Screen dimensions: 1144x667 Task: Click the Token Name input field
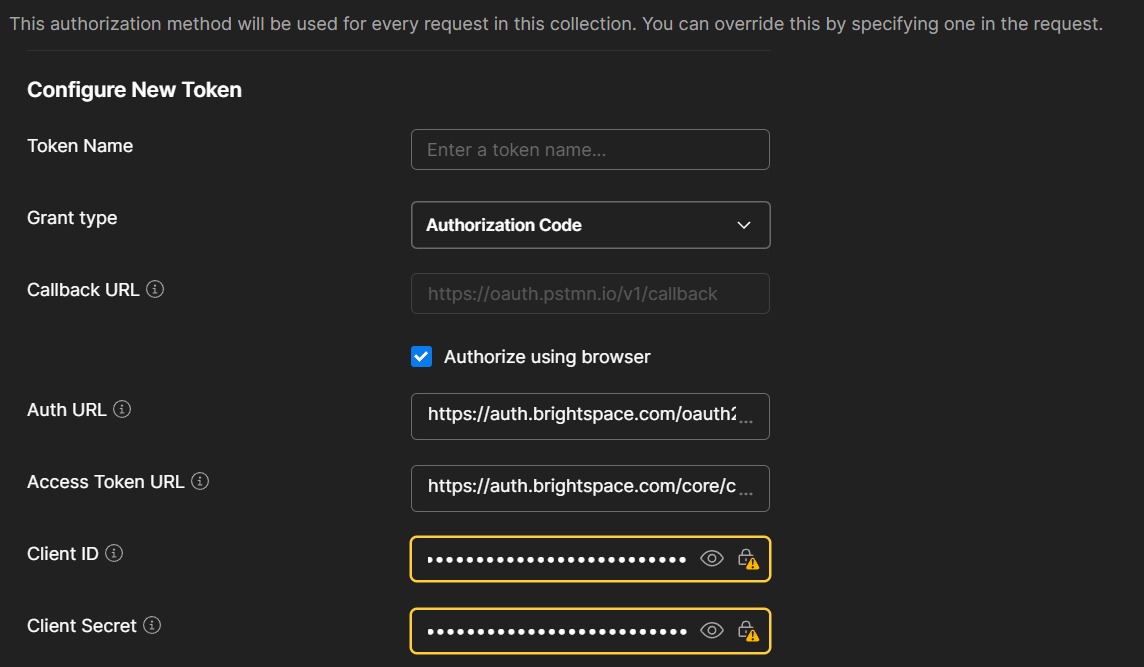[590, 150]
